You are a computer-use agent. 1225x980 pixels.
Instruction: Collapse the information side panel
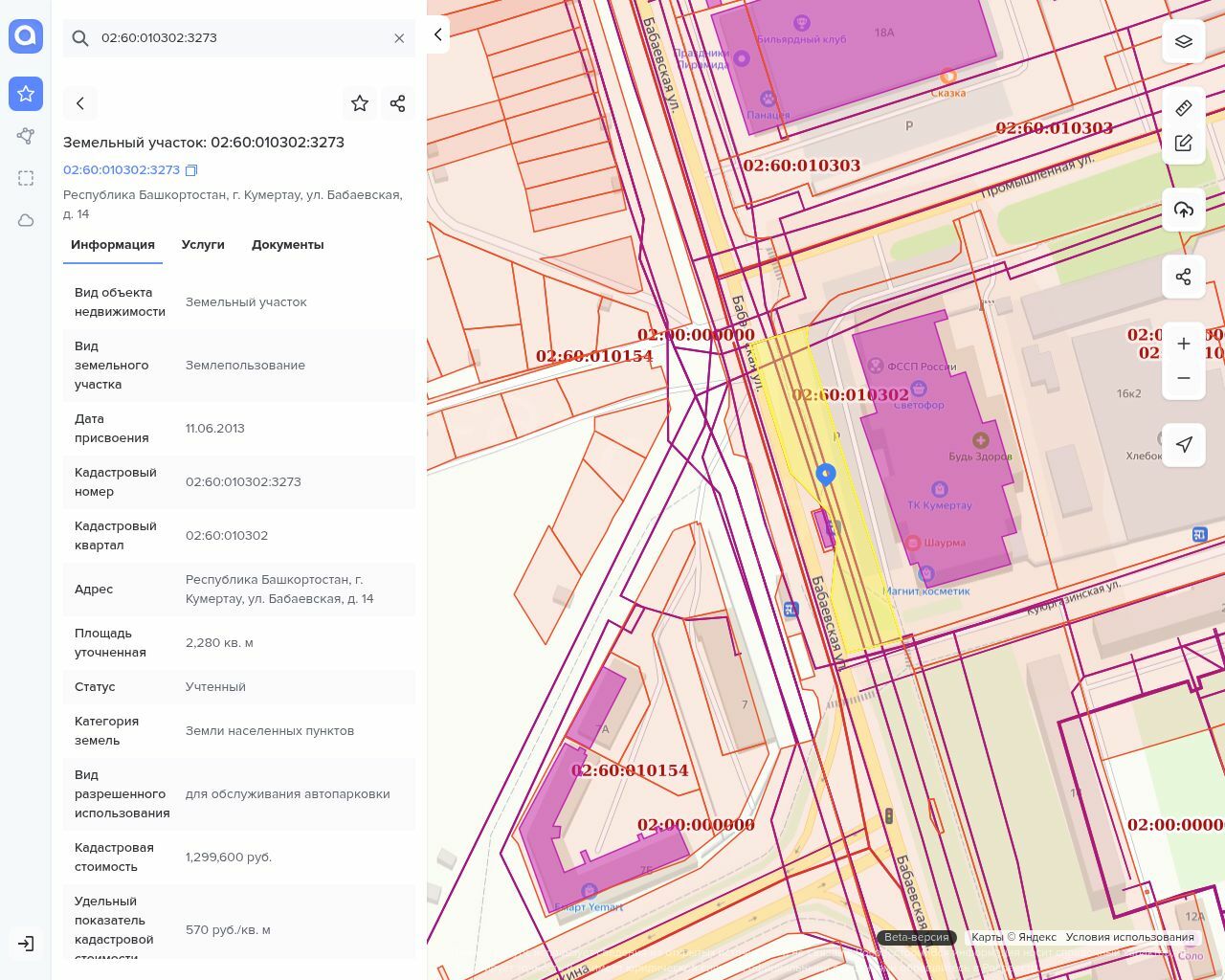[x=437, y=35]
